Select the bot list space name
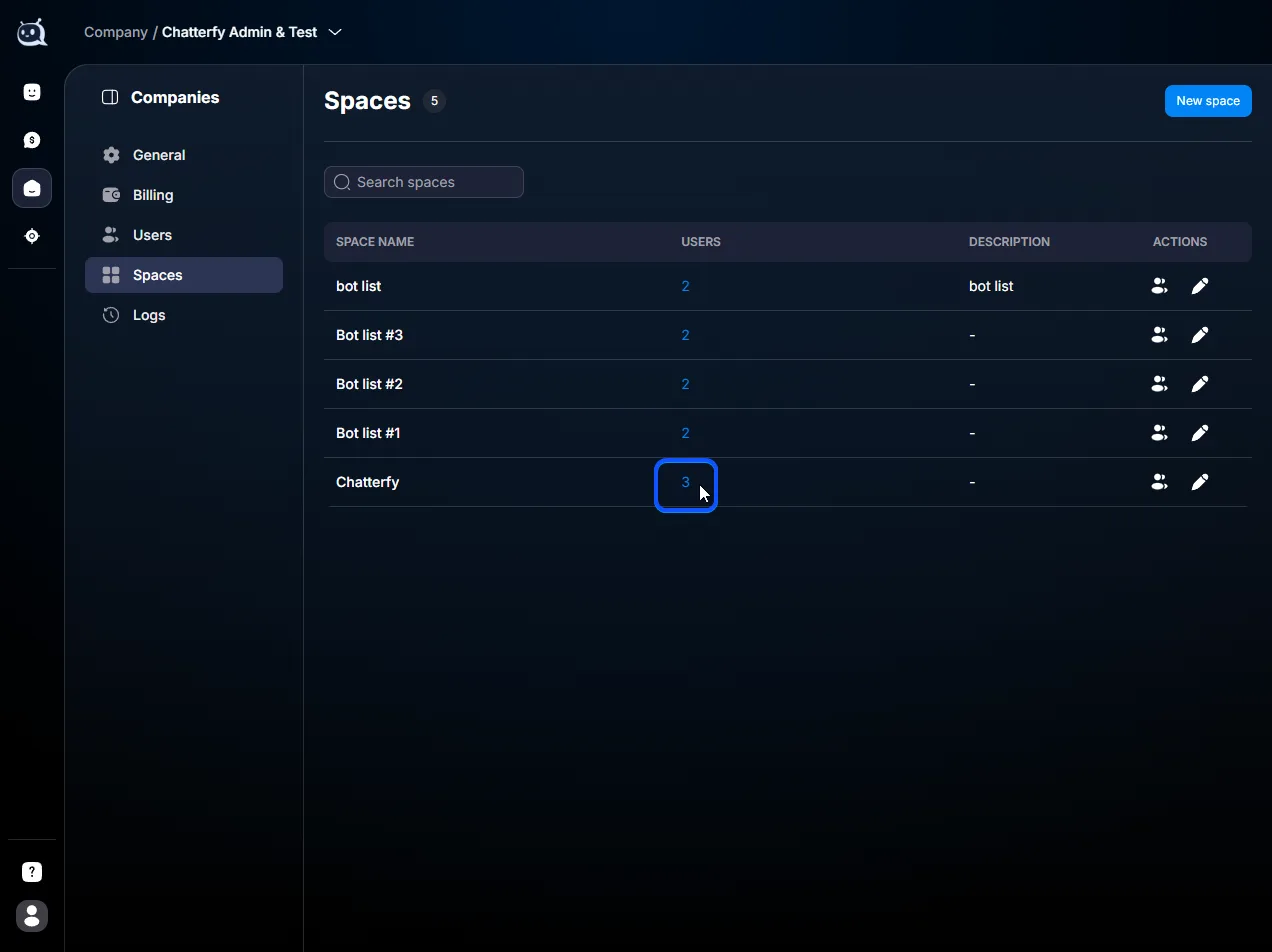1272x952 pixels. pyautogui.click(x=358, y=286)
